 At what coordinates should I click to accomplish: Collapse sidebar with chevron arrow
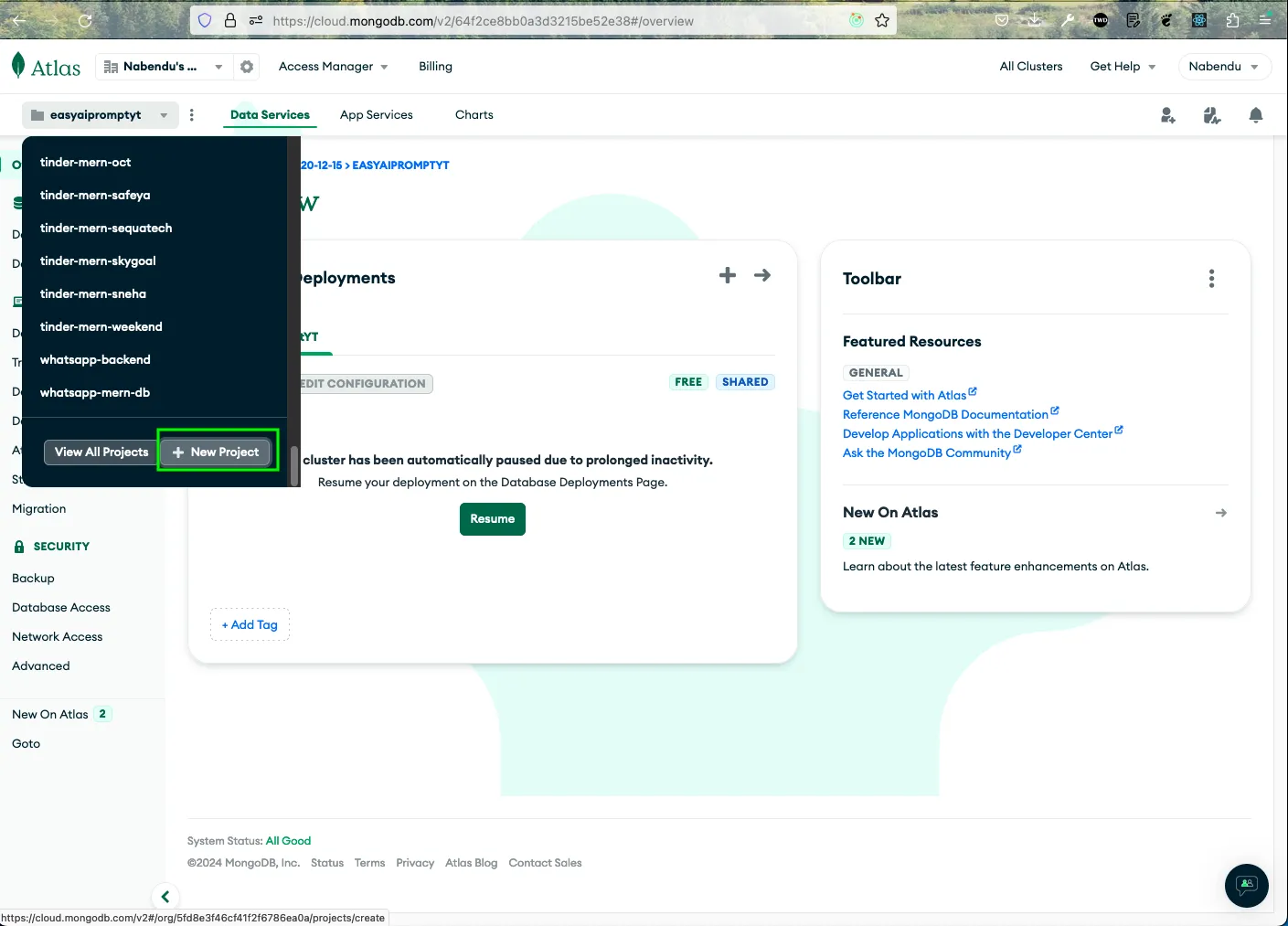pos(165,897)
